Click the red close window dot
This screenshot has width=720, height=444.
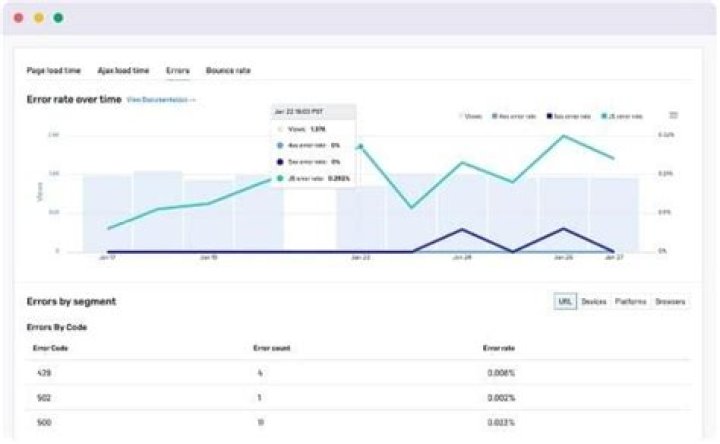(19, 18)
